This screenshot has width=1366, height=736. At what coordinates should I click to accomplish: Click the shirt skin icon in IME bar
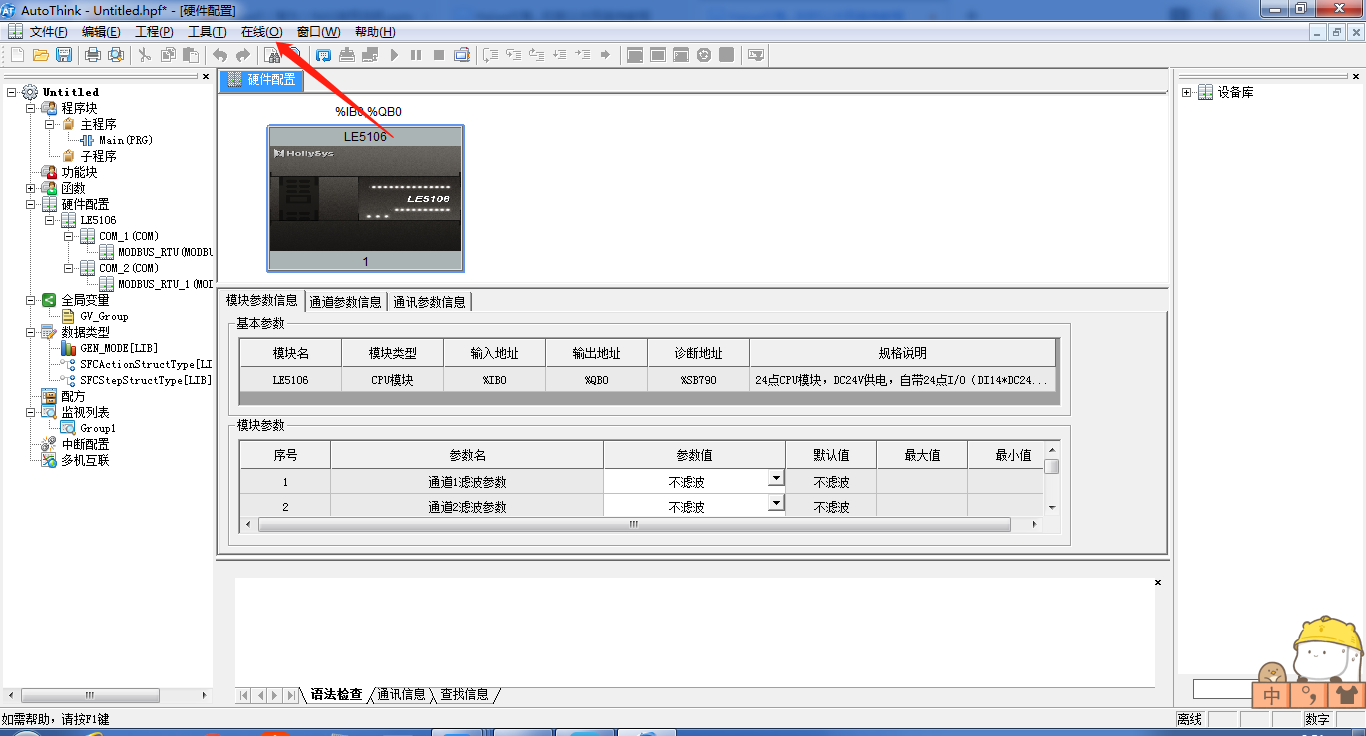click(x=1345, y=695)
